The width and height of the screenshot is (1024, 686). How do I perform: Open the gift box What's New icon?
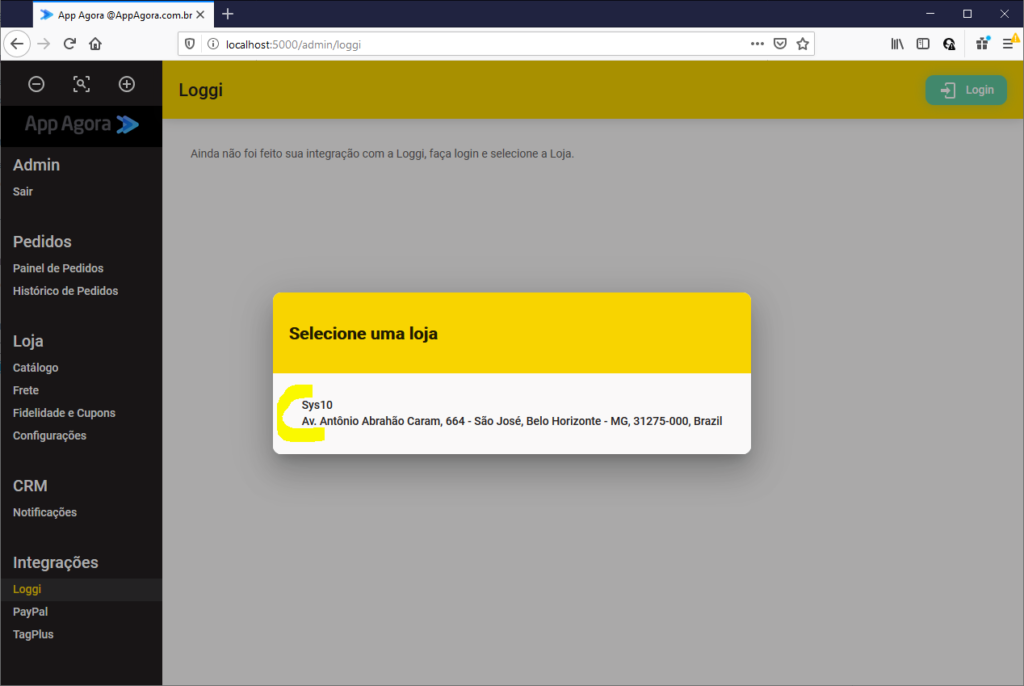(x=982, y=44)
